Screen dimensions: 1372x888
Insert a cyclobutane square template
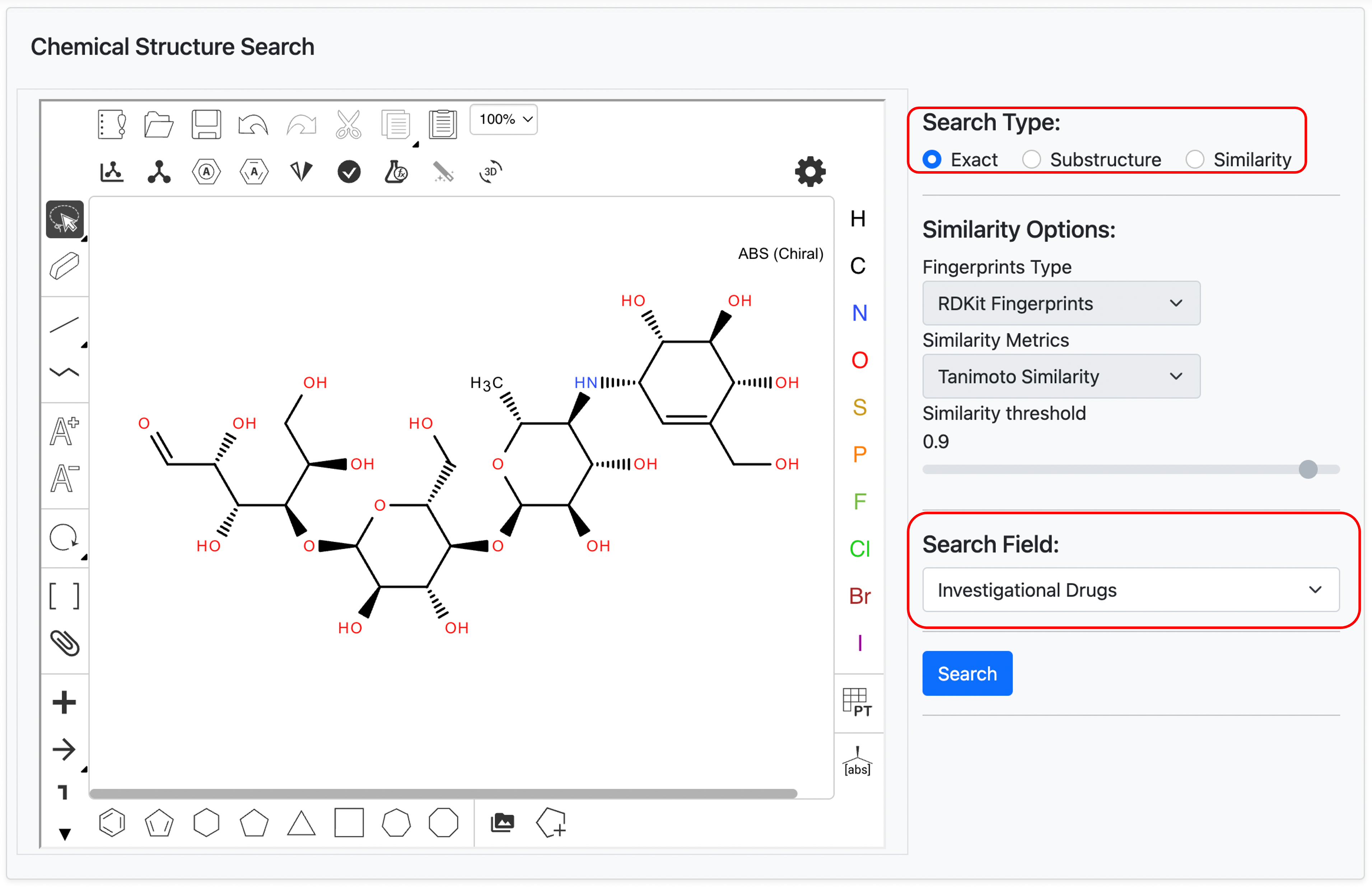349,823
